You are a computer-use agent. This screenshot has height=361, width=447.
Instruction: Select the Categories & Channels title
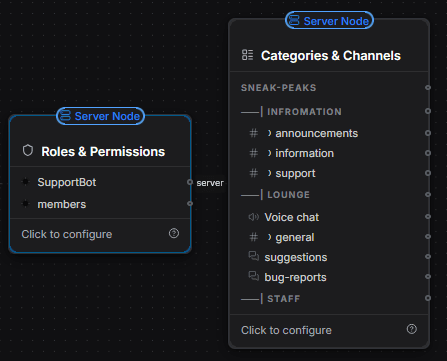[331, 56]
